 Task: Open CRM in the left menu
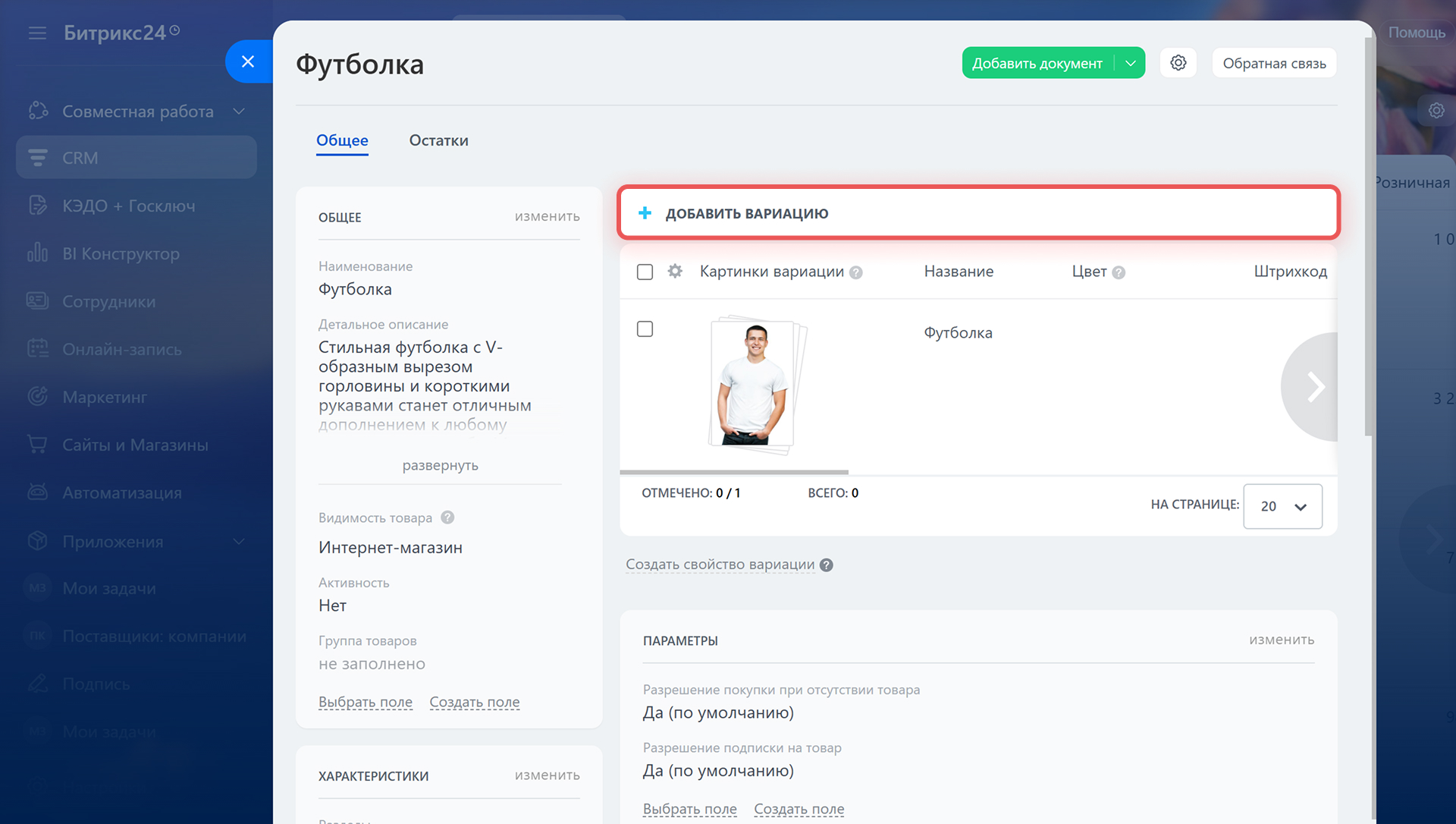pos(136,157)
